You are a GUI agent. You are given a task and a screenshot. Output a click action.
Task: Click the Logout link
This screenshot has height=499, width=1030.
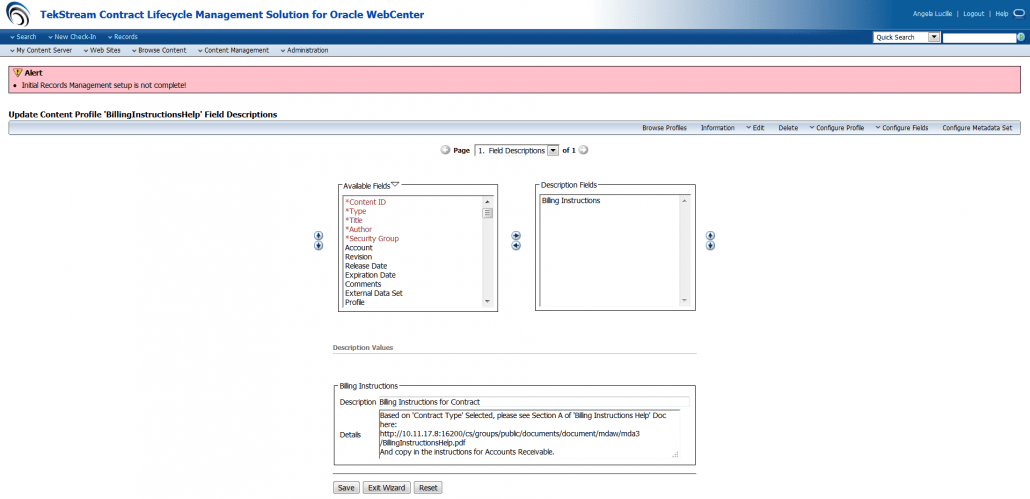pyautogui.click(x=973, y=14)
